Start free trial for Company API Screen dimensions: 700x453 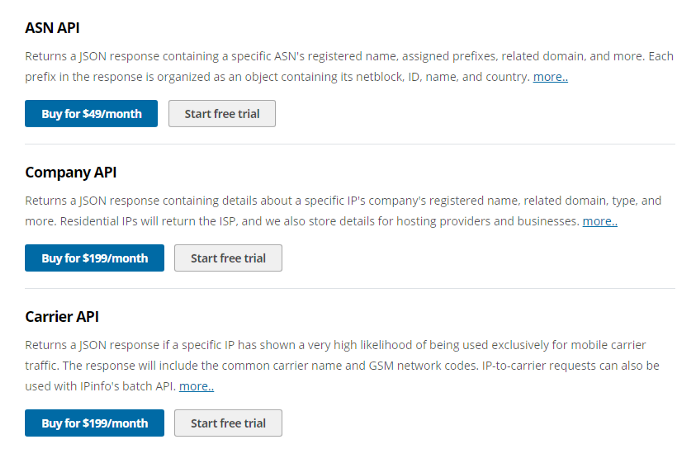pyautogui.click(x=228, y=258)
